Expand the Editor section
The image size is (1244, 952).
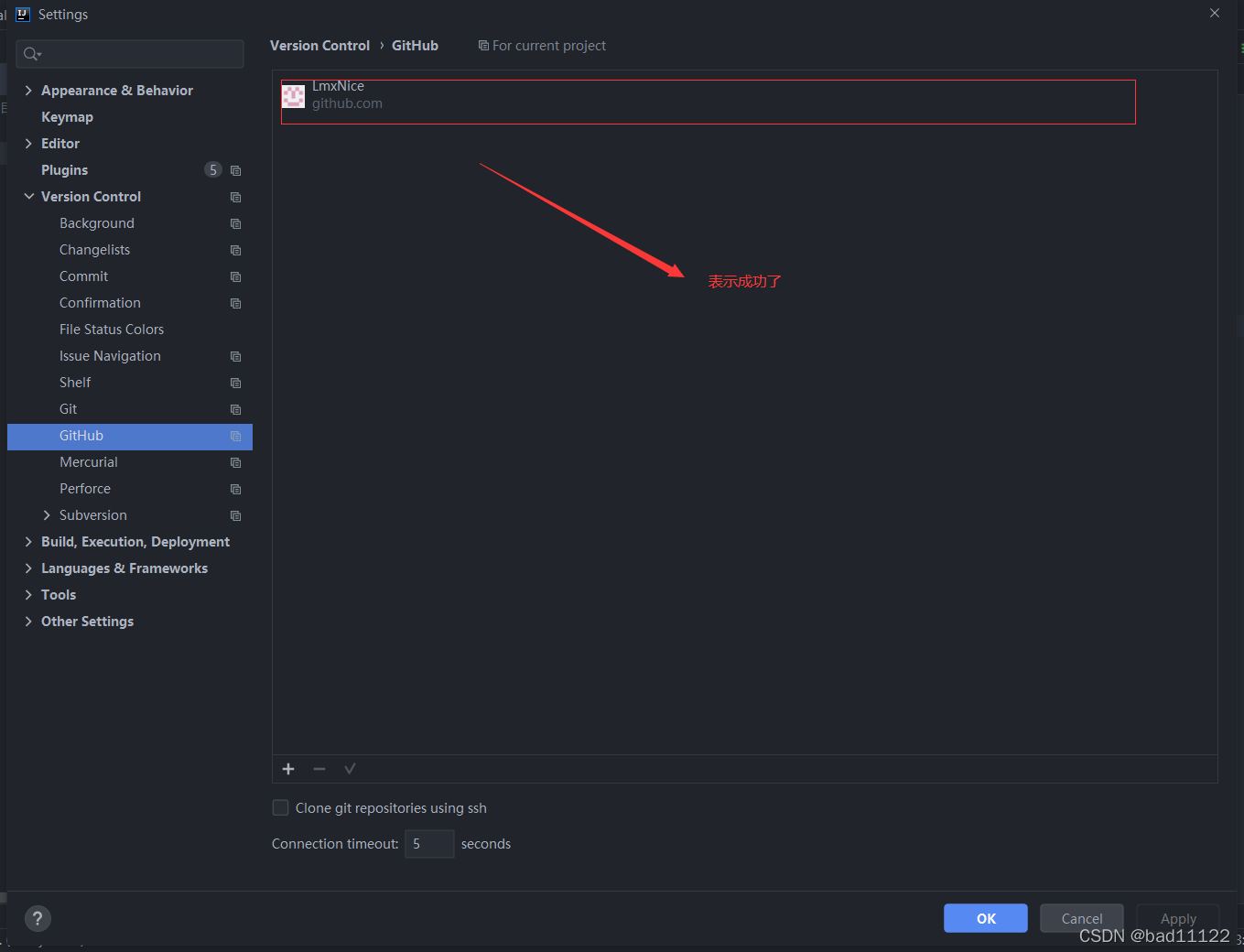point(28,143)
